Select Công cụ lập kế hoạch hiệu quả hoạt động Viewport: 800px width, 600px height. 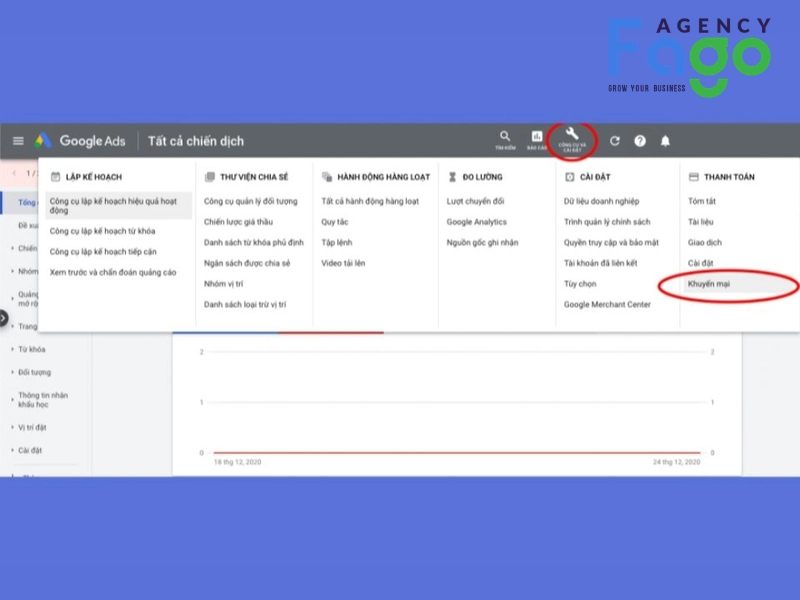(x=118, y=206)
